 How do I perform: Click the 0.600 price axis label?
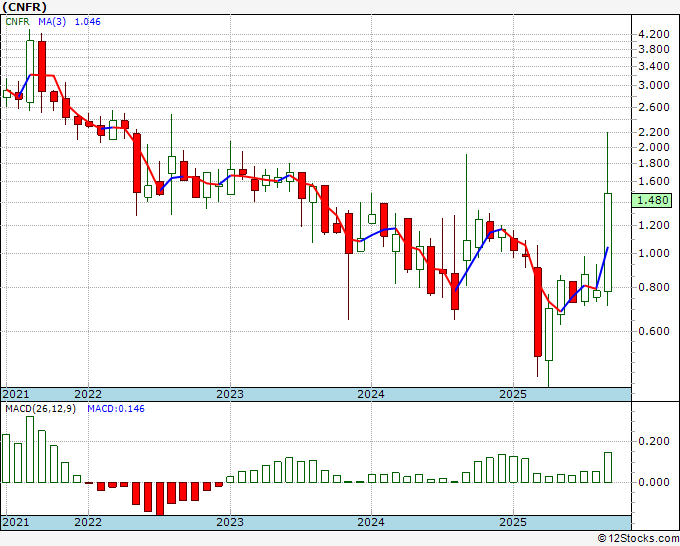pyautogui.click(x=654, y=331)
